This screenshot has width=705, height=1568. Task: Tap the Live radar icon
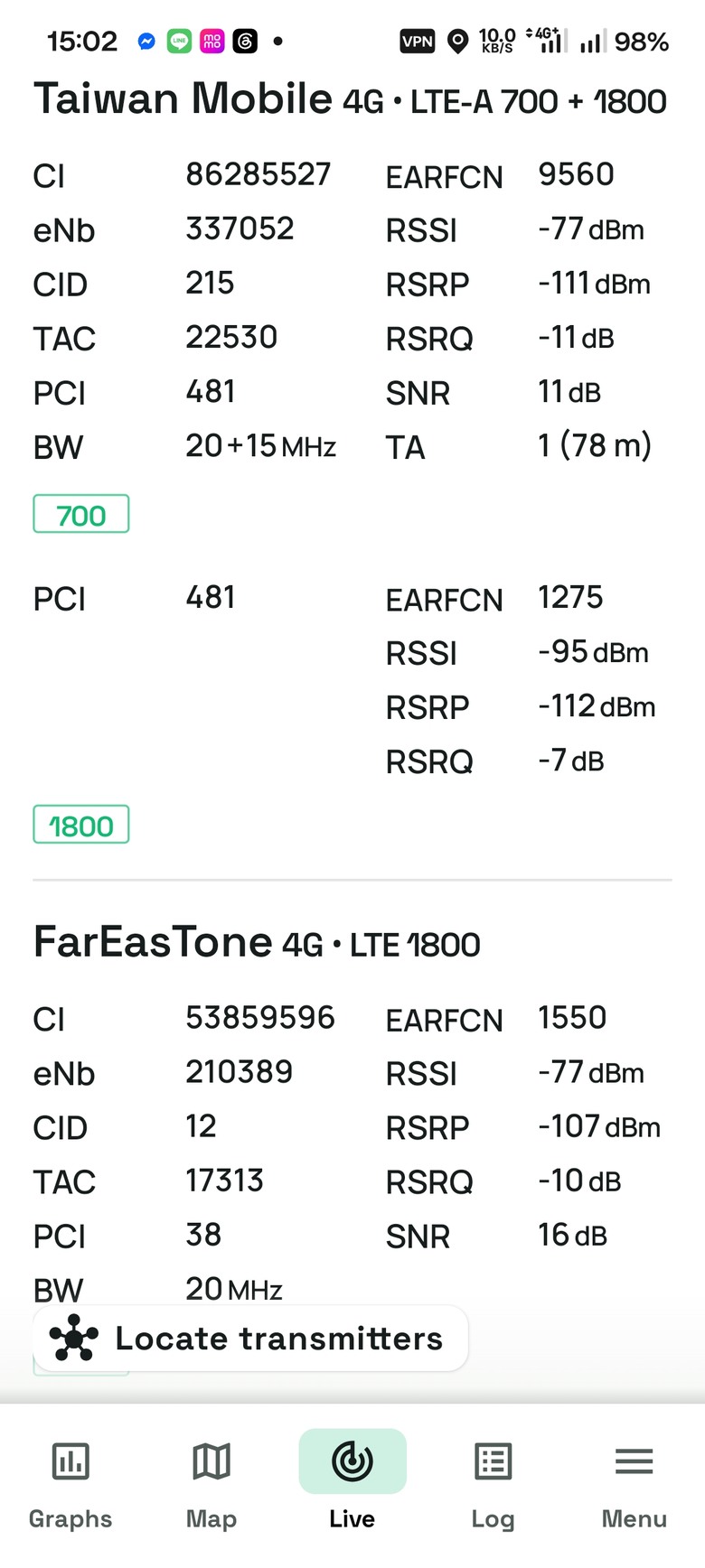[x=352, y=1461]
